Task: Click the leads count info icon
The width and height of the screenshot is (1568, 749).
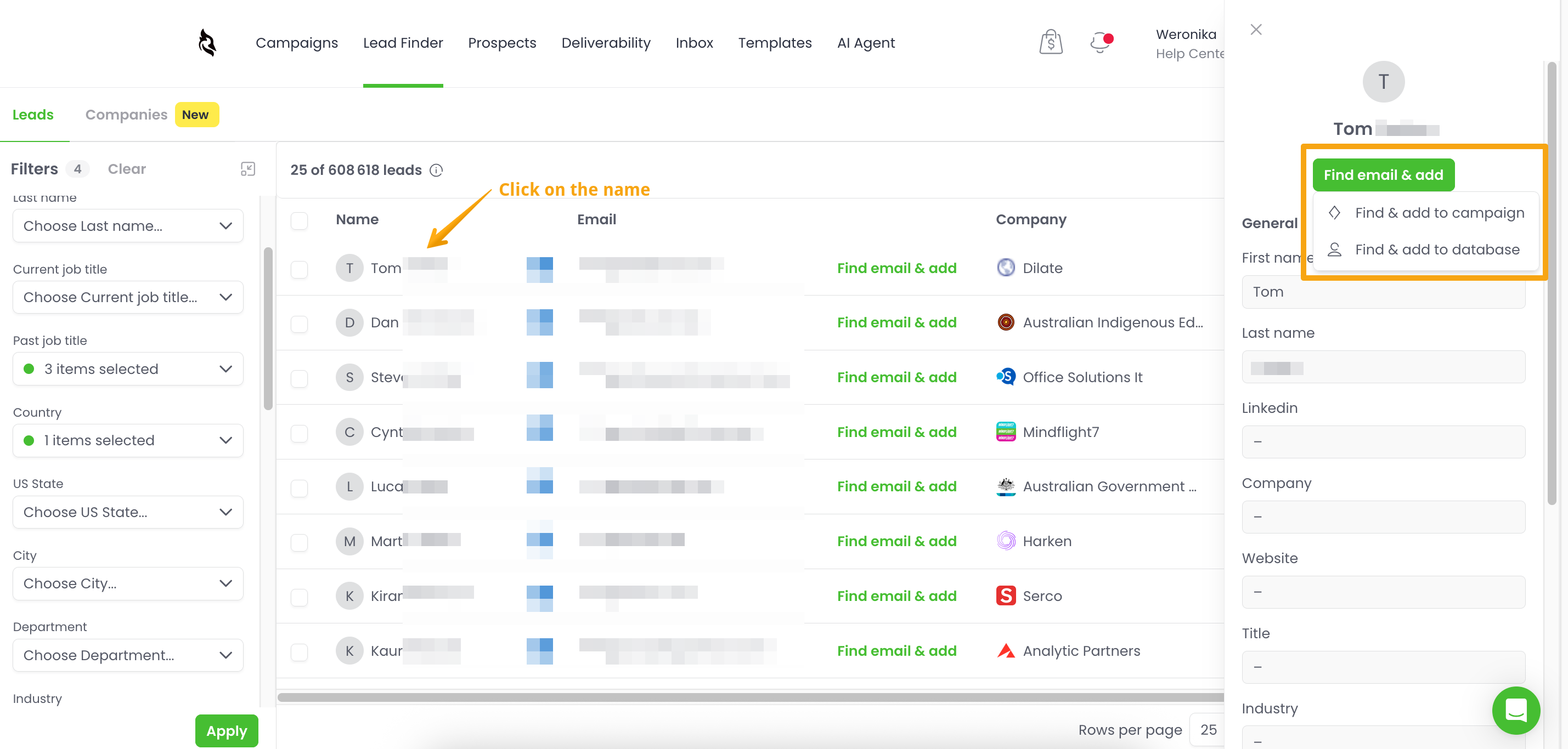Action: [x=436, y=171]
